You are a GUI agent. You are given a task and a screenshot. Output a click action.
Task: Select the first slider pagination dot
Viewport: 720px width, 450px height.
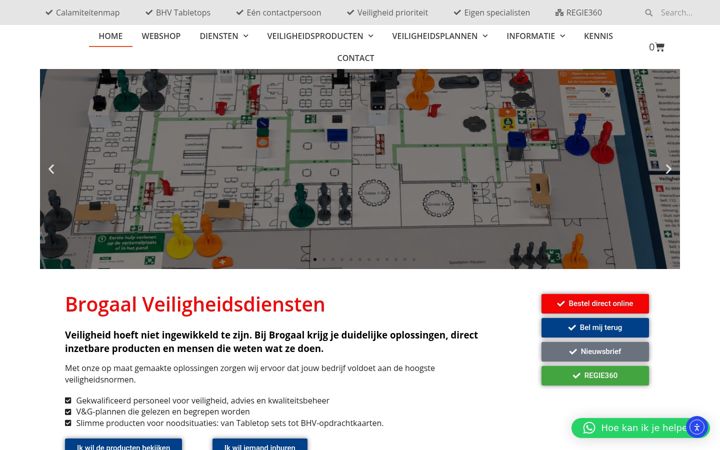click(315, 259)
